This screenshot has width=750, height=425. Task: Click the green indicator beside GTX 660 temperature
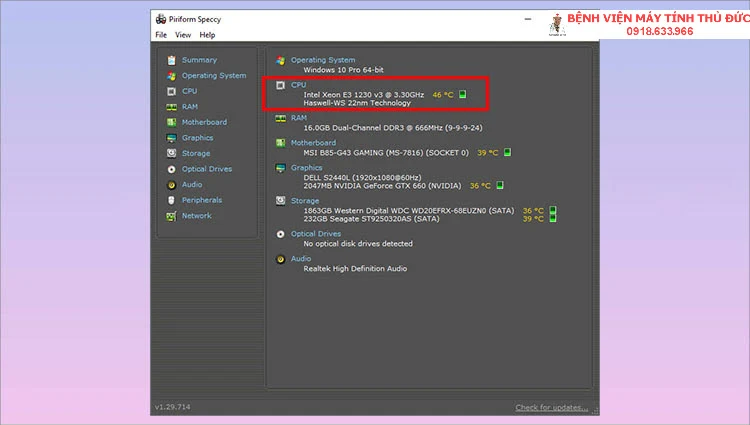500,185
